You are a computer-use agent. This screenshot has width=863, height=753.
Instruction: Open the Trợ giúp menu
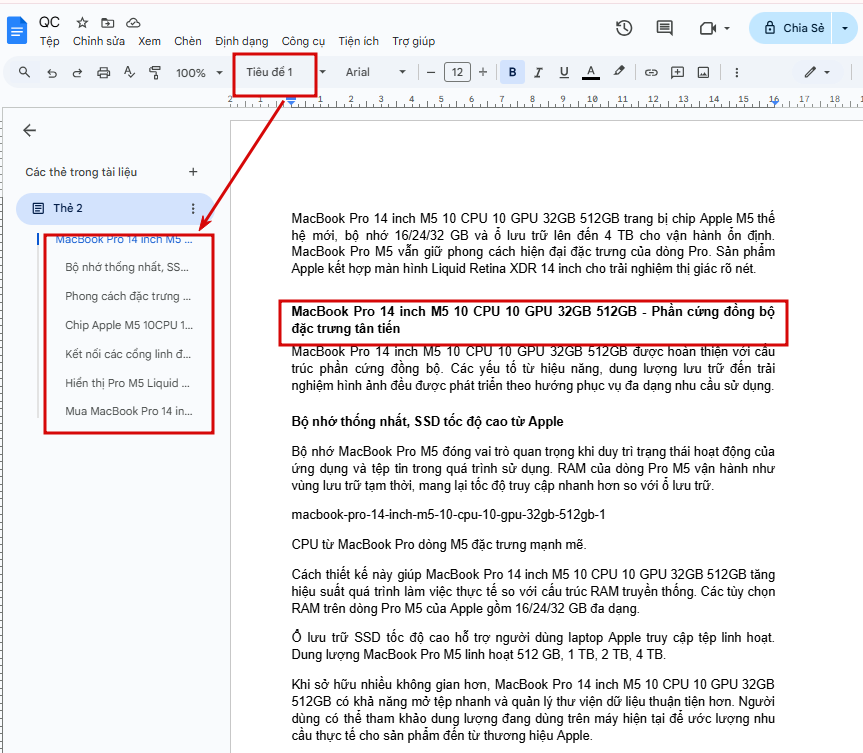(x=413, y=41)
